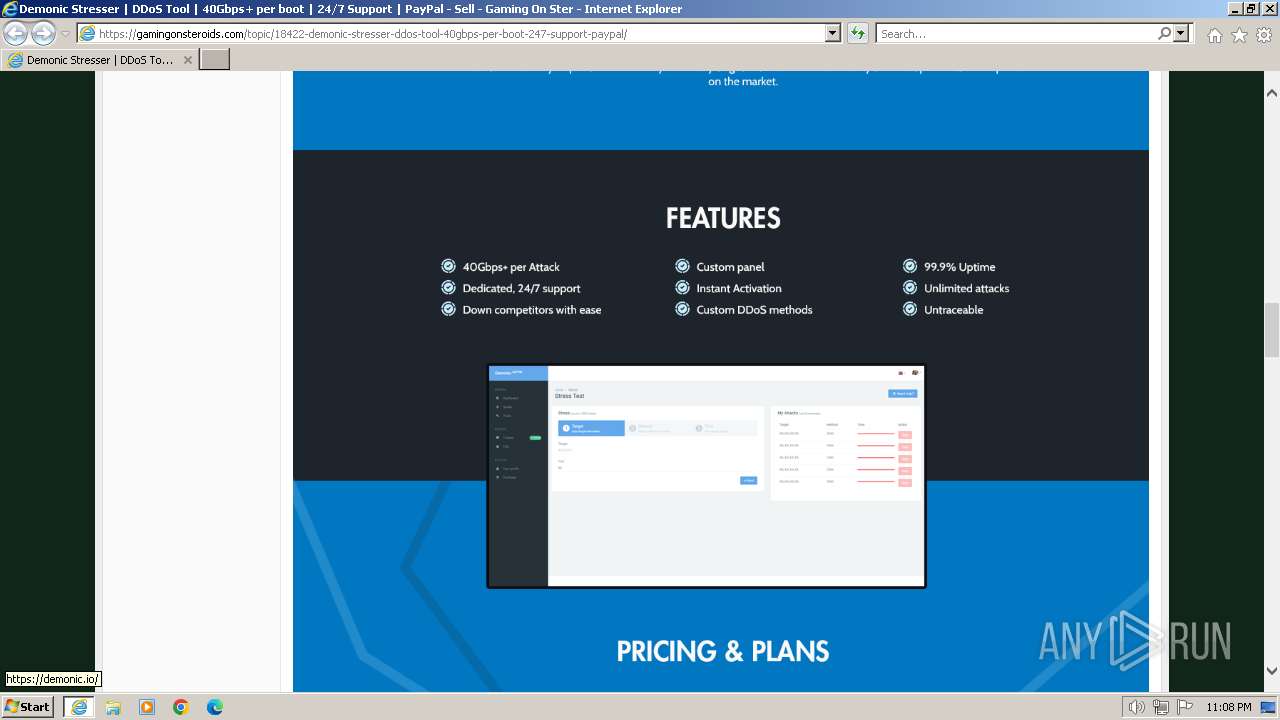
Task: Click the PRICING & PLANS heading
Action: 723,652
